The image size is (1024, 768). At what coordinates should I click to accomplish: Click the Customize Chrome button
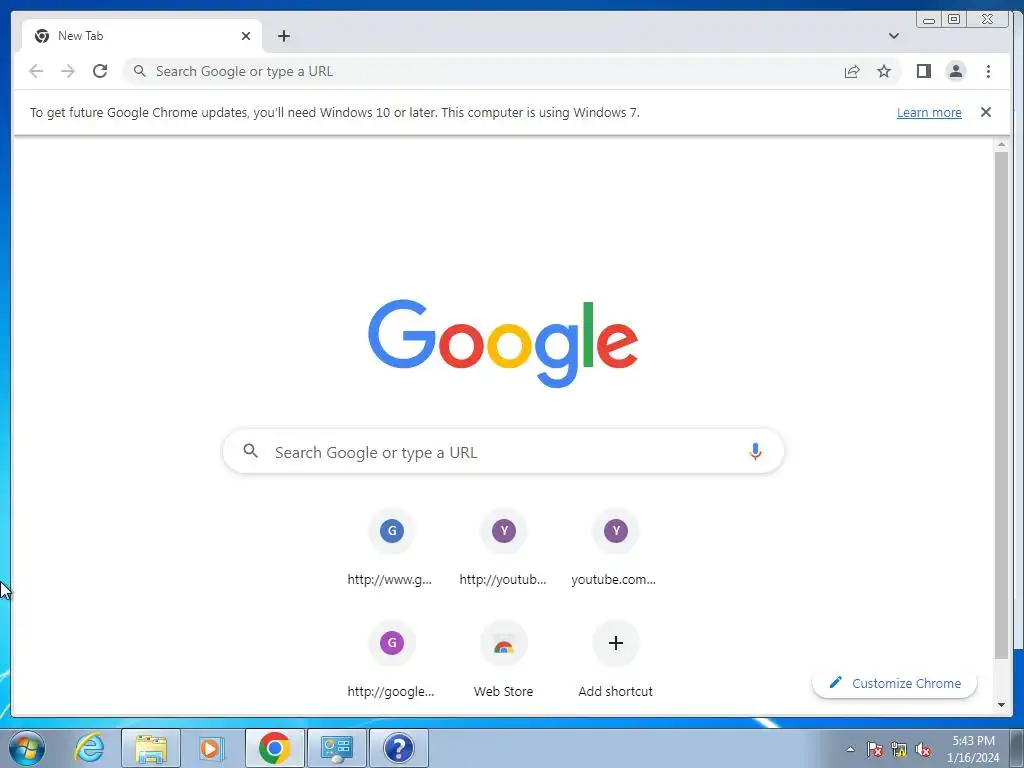coord(894,683)
